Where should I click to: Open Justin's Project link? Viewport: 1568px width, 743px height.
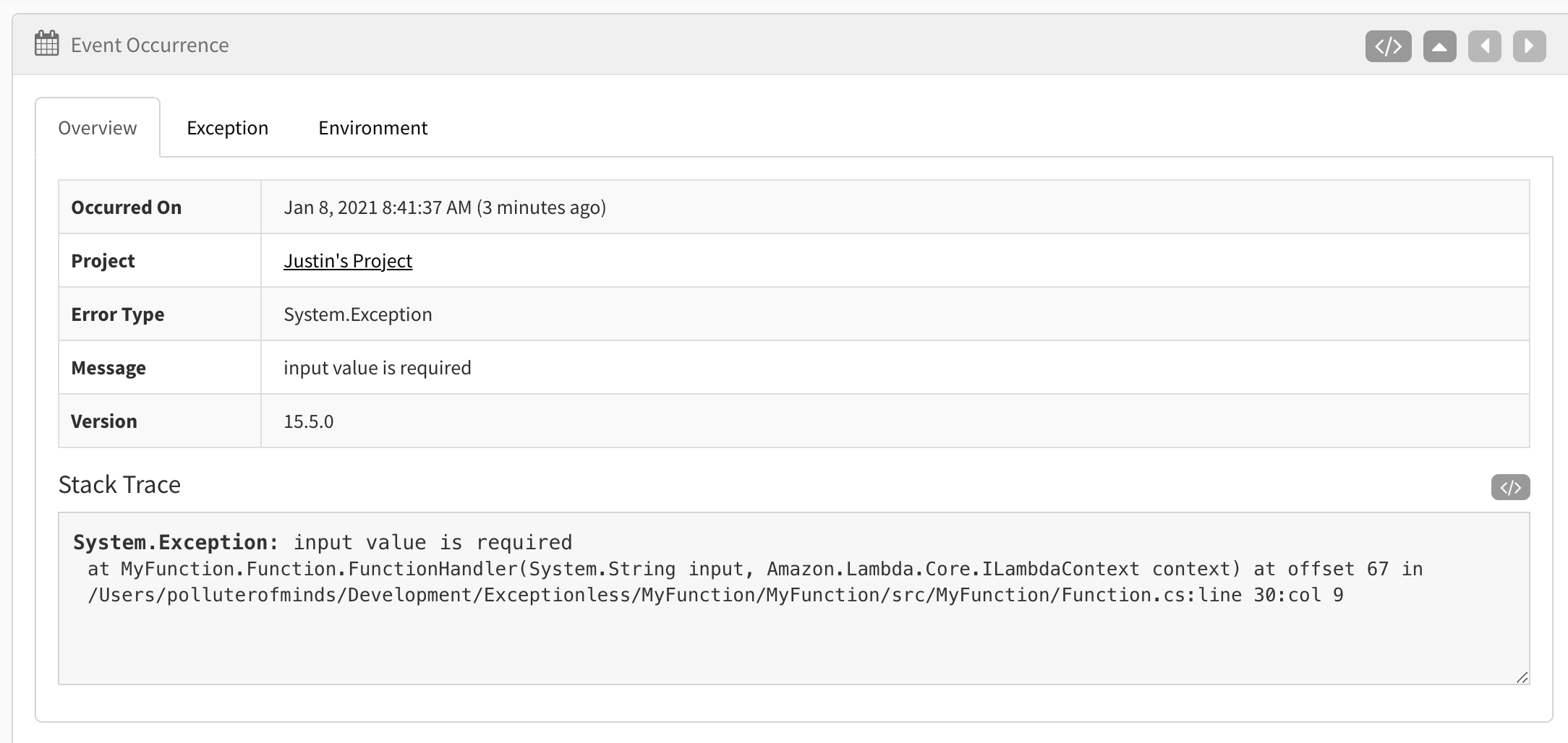[x=348, y=260]
